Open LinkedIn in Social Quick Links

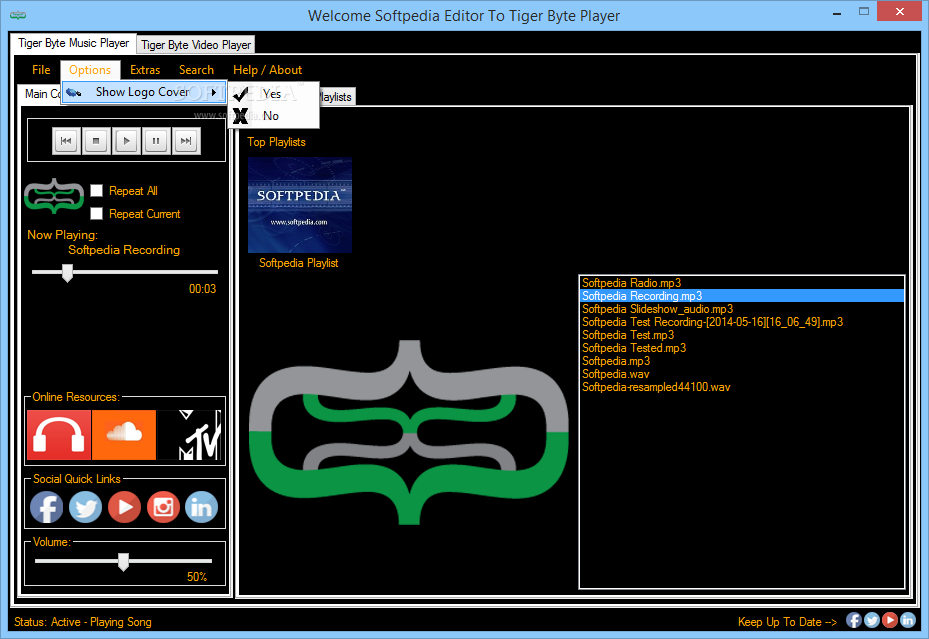[x=201, y=507]
